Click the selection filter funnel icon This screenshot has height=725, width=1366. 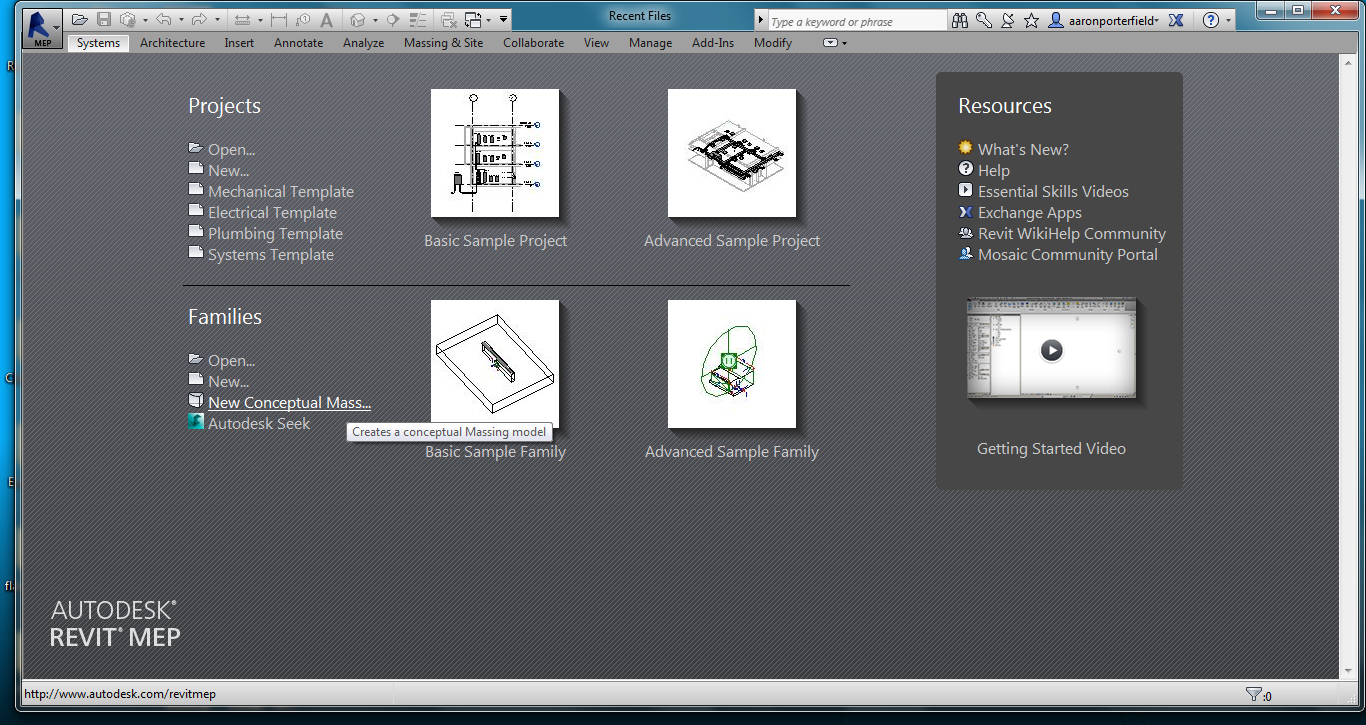pyautogui.click(x=1253, y=694)
